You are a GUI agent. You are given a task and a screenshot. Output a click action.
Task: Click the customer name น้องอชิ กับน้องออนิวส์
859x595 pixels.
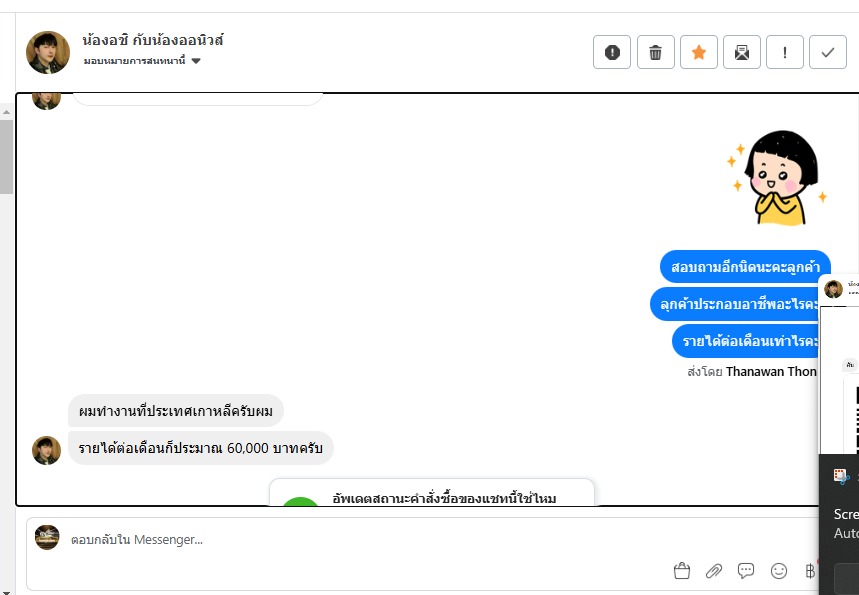[153, 40]
